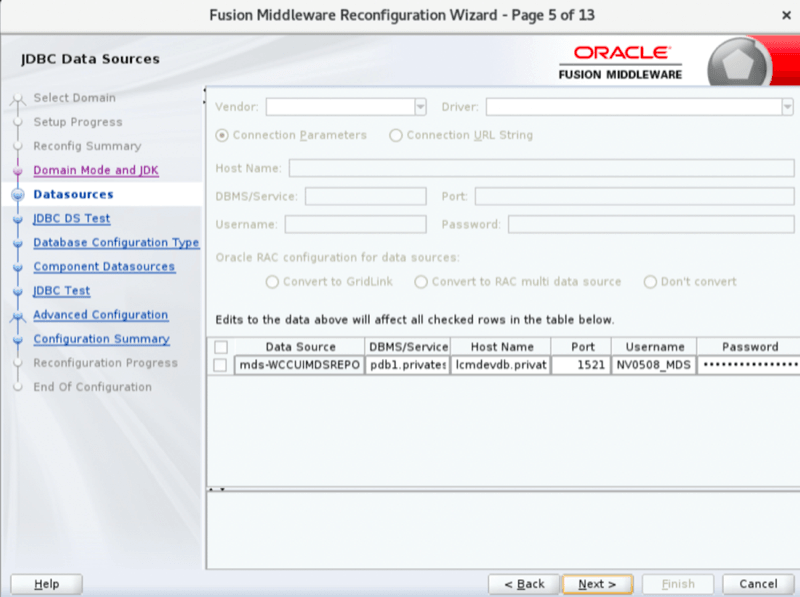Click End Of Configuration step label
The image size is (800, 597).
tap(92, 387)
